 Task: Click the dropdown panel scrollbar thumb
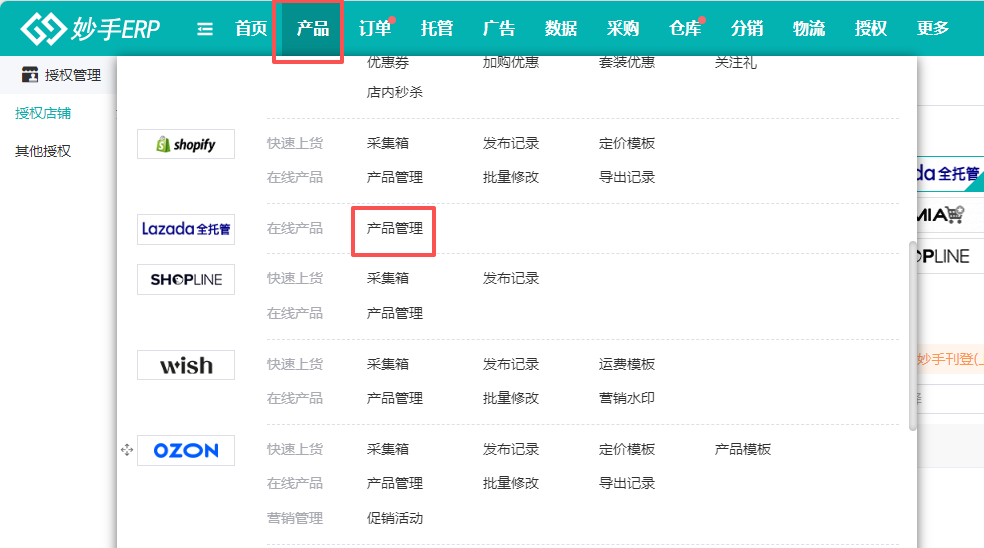[x=912, y=336]
